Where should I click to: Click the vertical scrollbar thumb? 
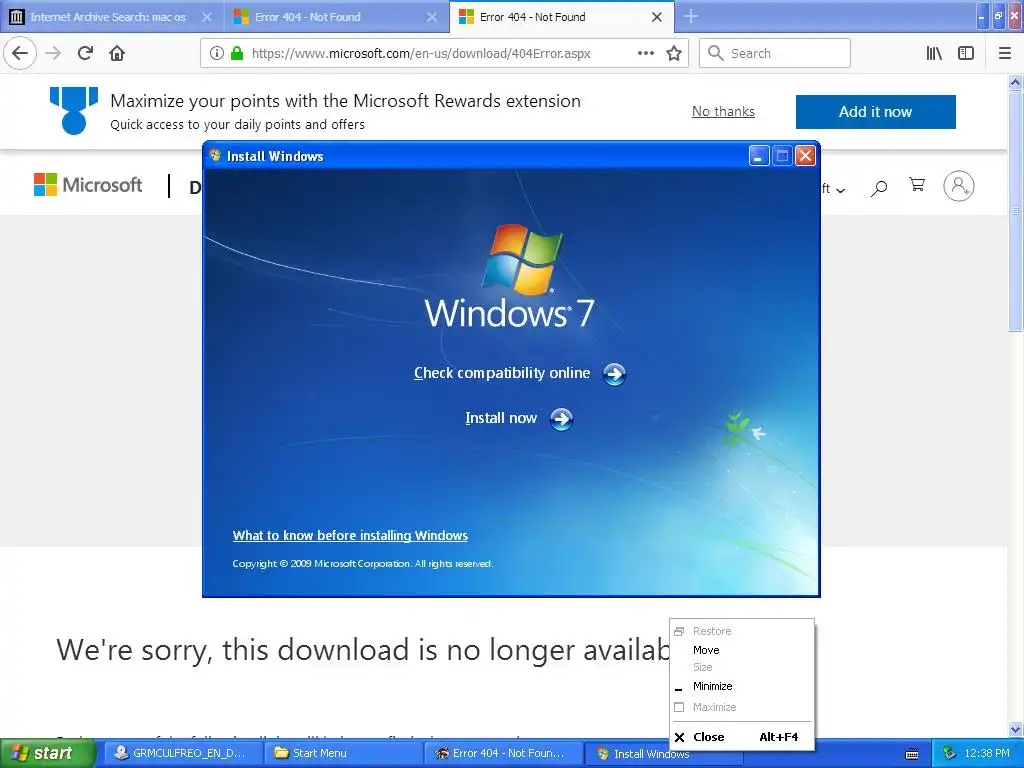[x=1015, y=211]
